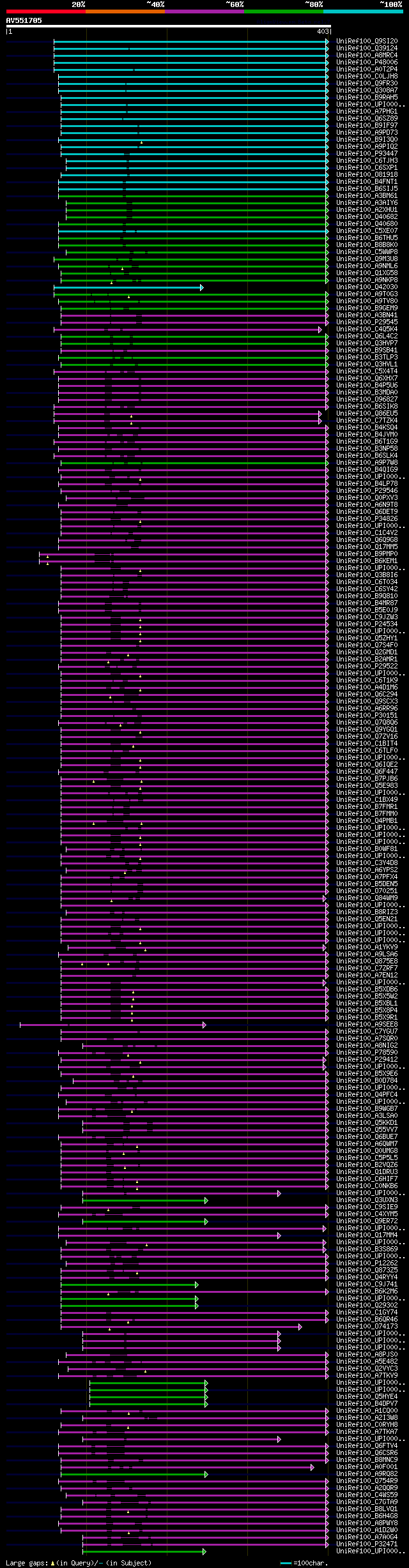This screenshot has height=1568, width=409.
Task: Click label UniRef100_Q86EU5
Action: tap(367, 413)
